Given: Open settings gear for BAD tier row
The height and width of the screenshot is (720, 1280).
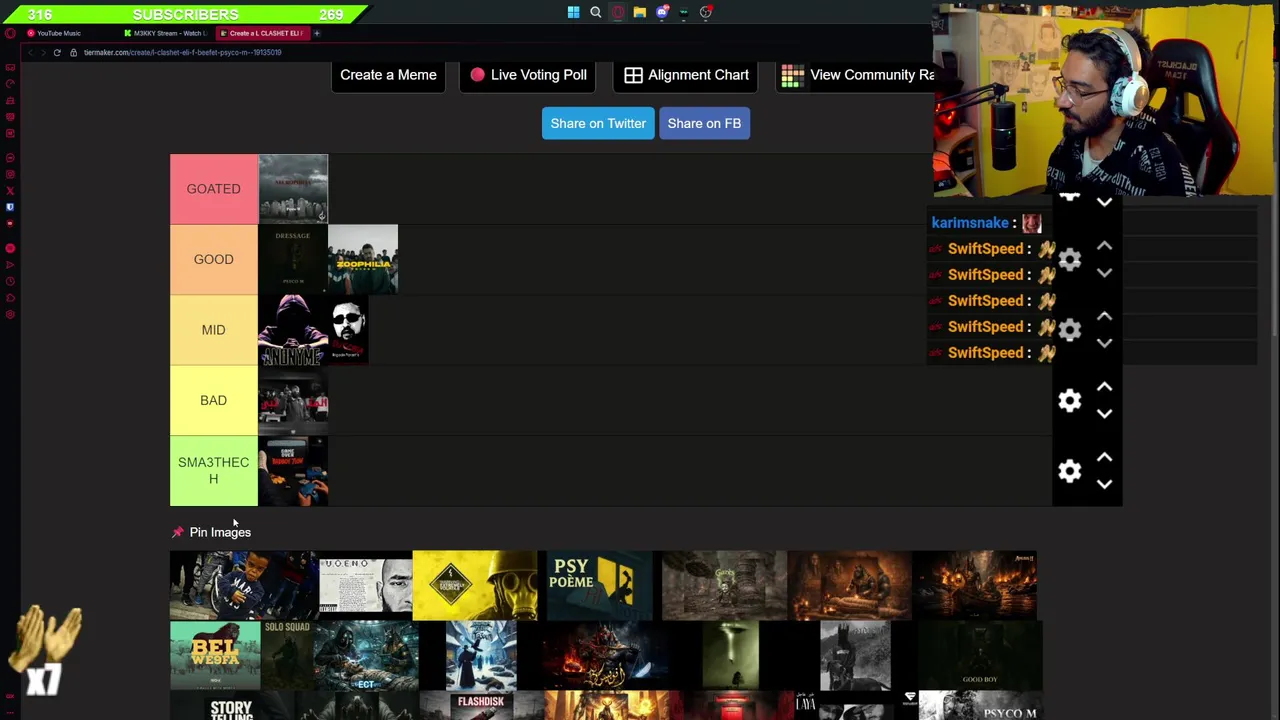Looking at the screenshot, I should (1070, 401).
